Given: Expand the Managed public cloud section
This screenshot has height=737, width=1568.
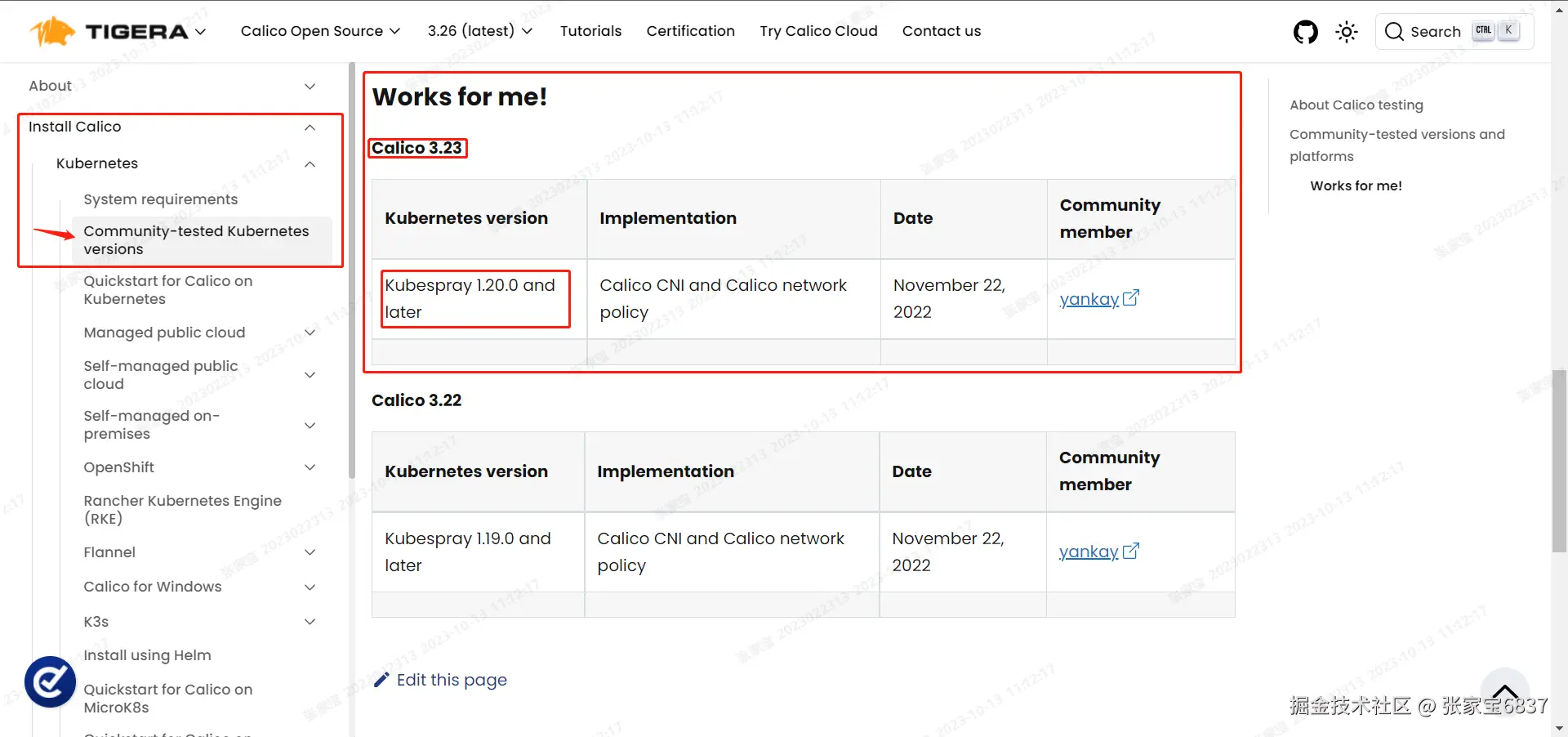Looking at the screenshot, I should pos(310,333).
